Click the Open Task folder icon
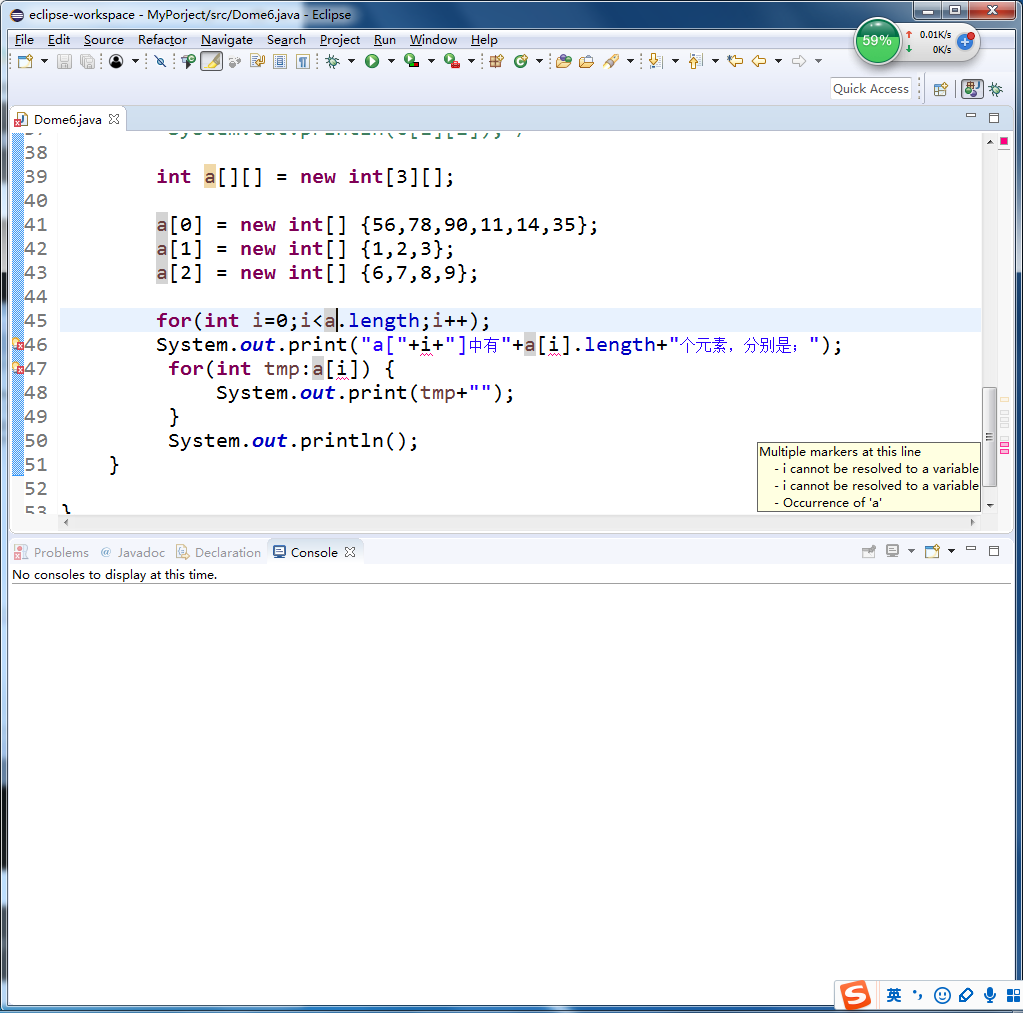1023x1013 pixels. (x=587, y=61)
